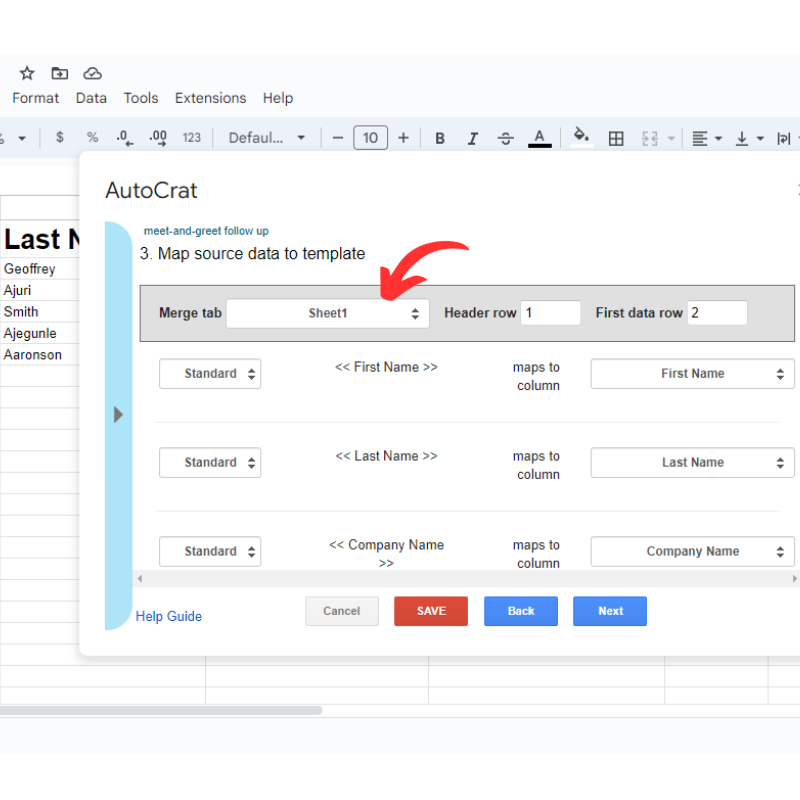This screenshot has width=800, height=800.
Task: Click merge cells icon
Action: [x=649, y=138]
